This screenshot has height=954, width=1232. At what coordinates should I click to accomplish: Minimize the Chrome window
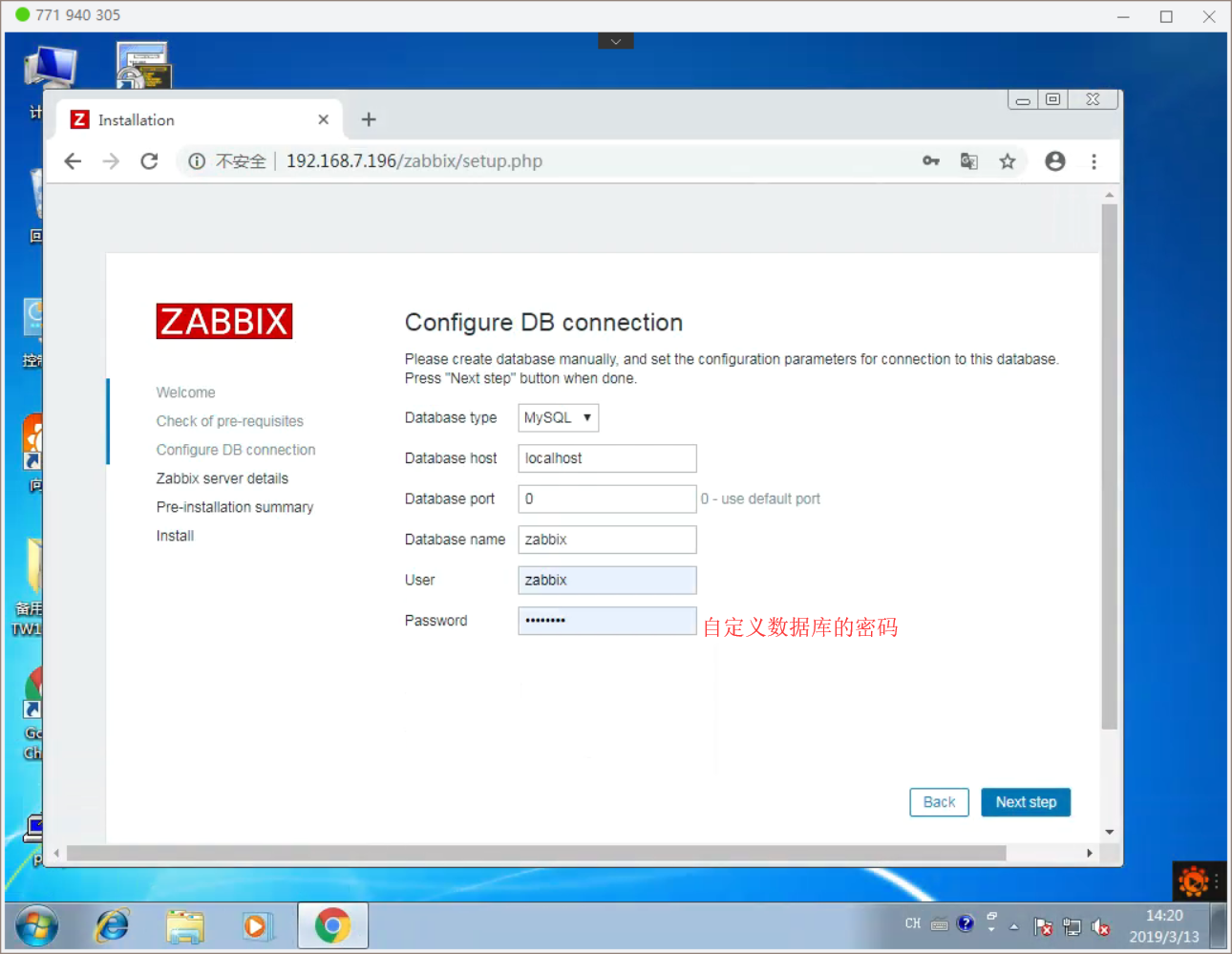tap(1023, 99)
